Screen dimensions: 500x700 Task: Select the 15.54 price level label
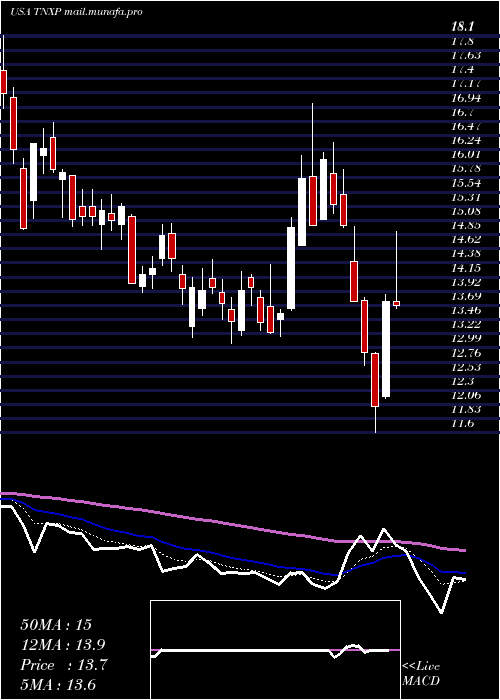pyautogui.click(x=466, y=183)
